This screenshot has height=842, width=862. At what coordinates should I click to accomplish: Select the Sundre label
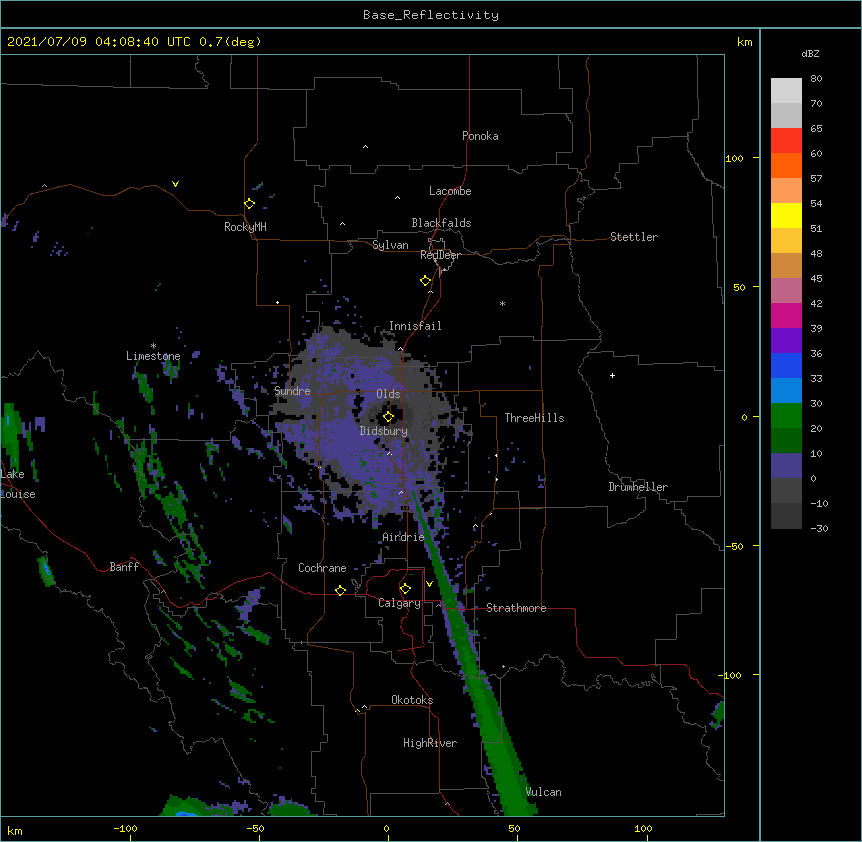292,391
